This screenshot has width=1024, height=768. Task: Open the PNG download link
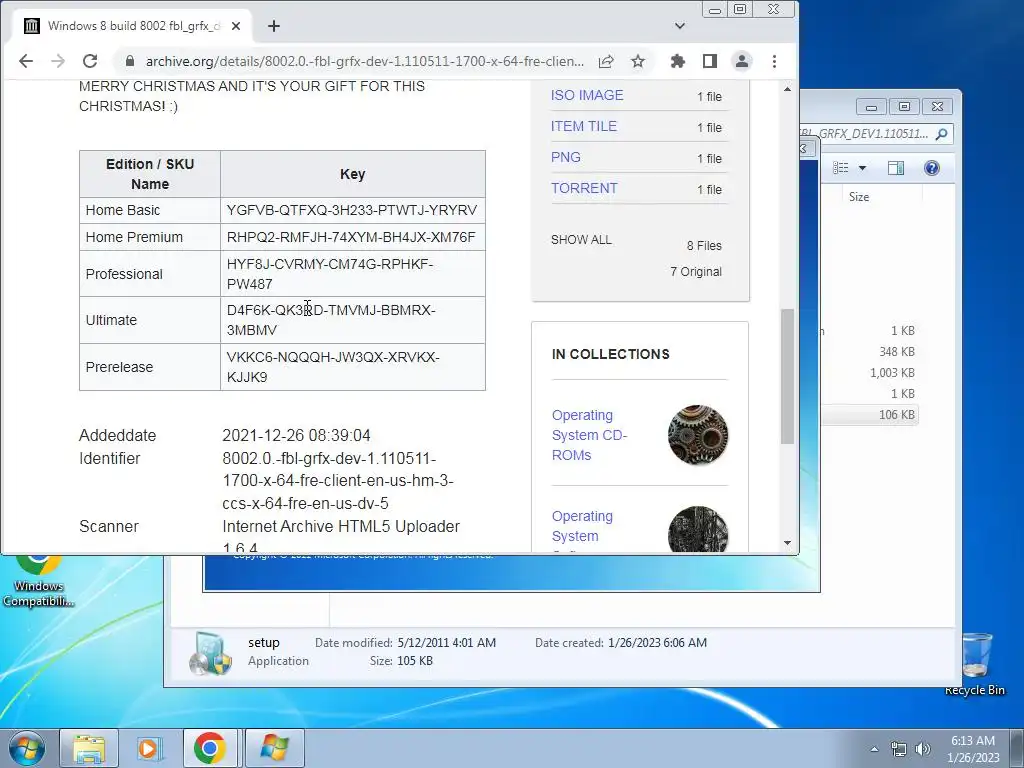[566, 157]
